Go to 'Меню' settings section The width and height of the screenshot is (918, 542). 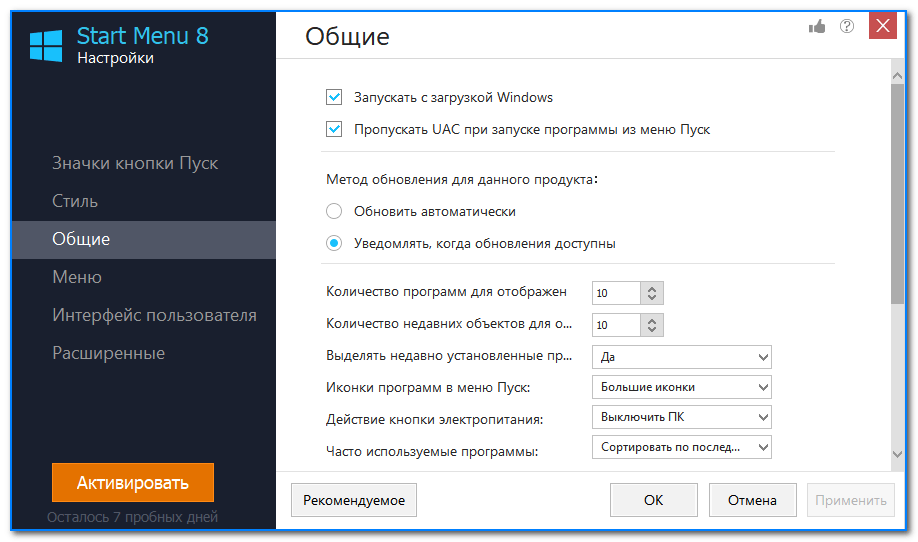(144, 277)
